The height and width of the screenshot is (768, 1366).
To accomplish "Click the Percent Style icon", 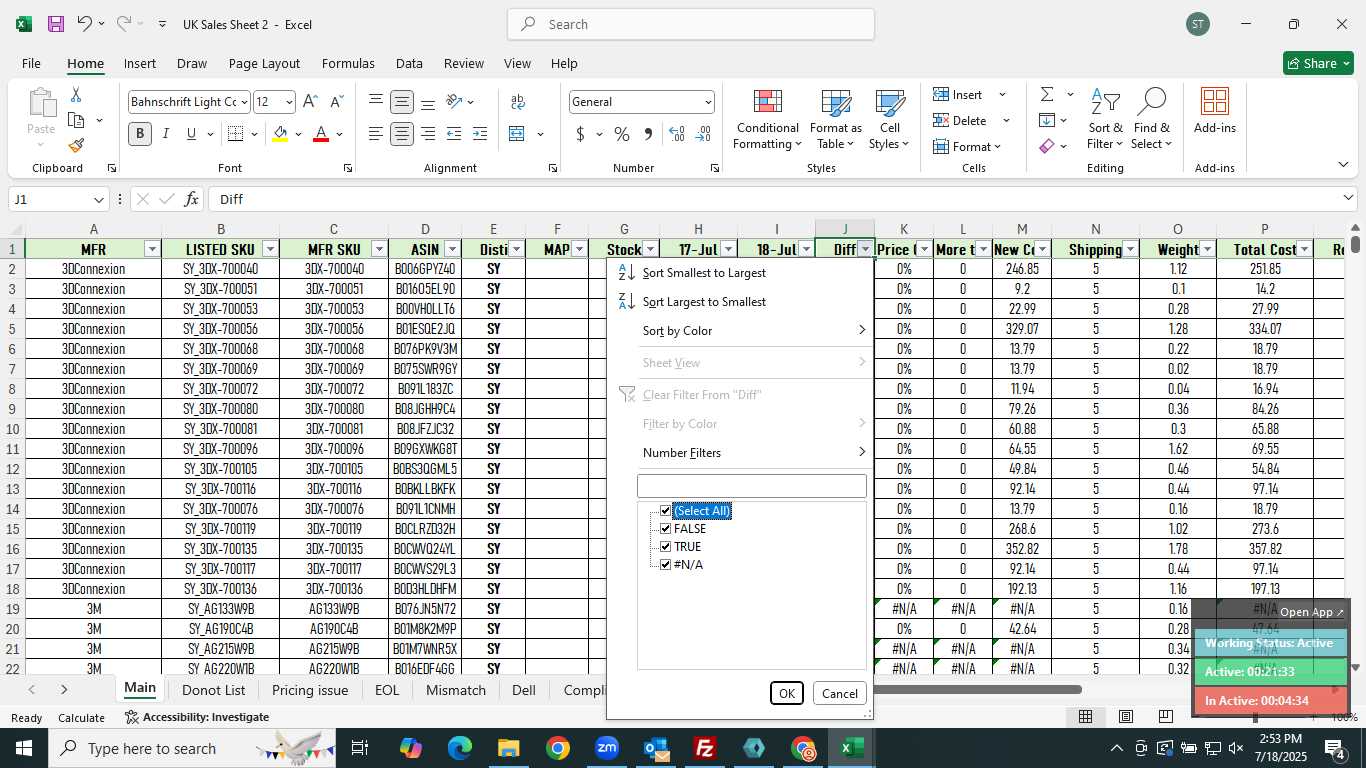I will (x=622, y=134).
